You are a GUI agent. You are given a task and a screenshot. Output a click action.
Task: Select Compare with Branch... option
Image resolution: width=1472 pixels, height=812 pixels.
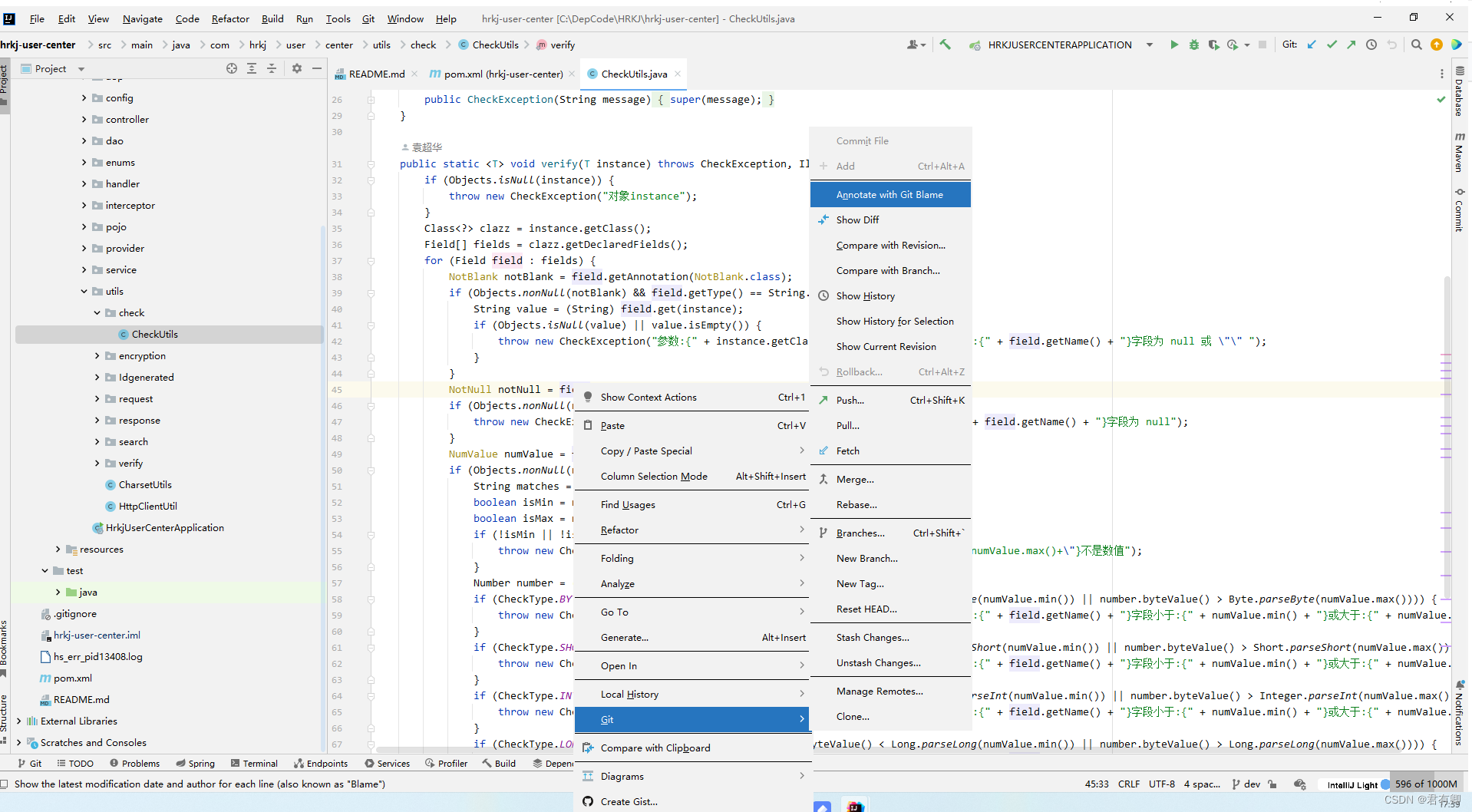point(890,271)
